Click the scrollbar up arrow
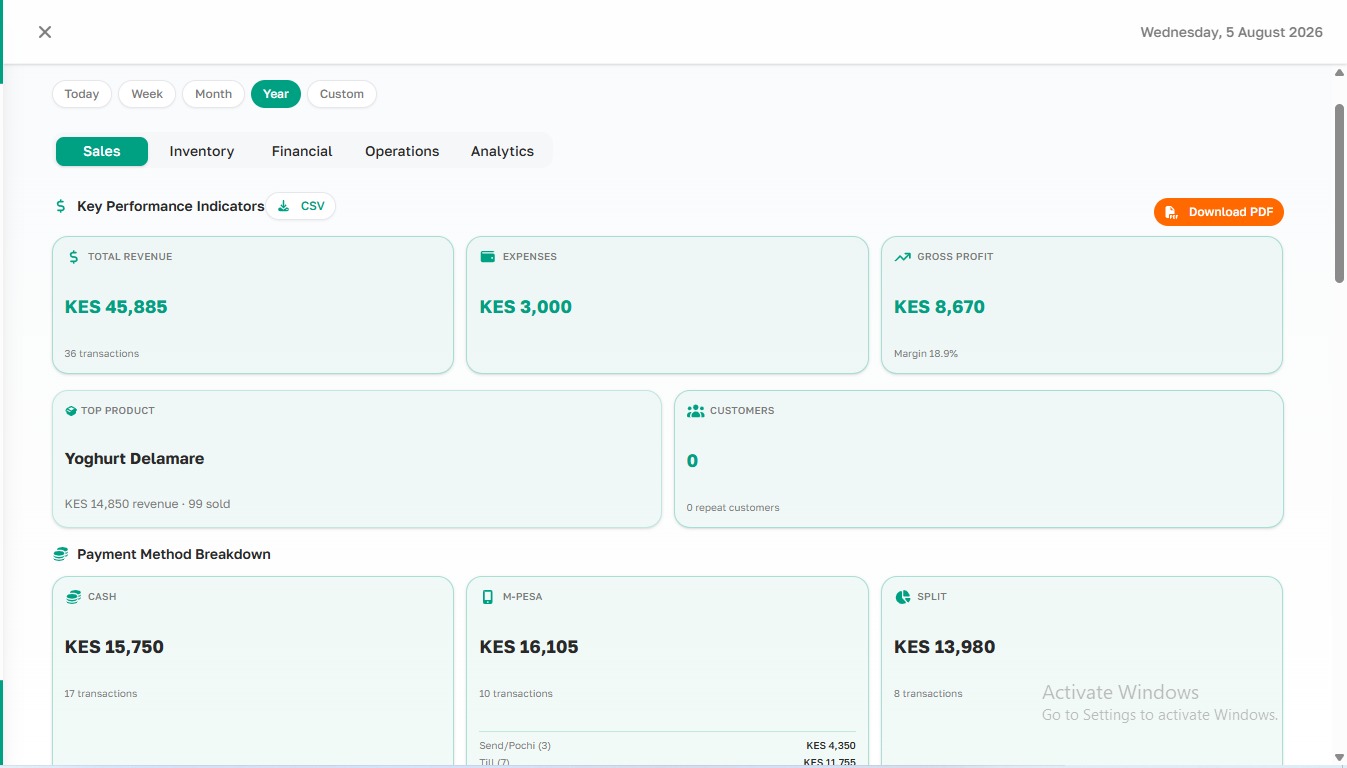Screen dimensions: 1347x768 pyautogui.click(x=1340, y=73)
